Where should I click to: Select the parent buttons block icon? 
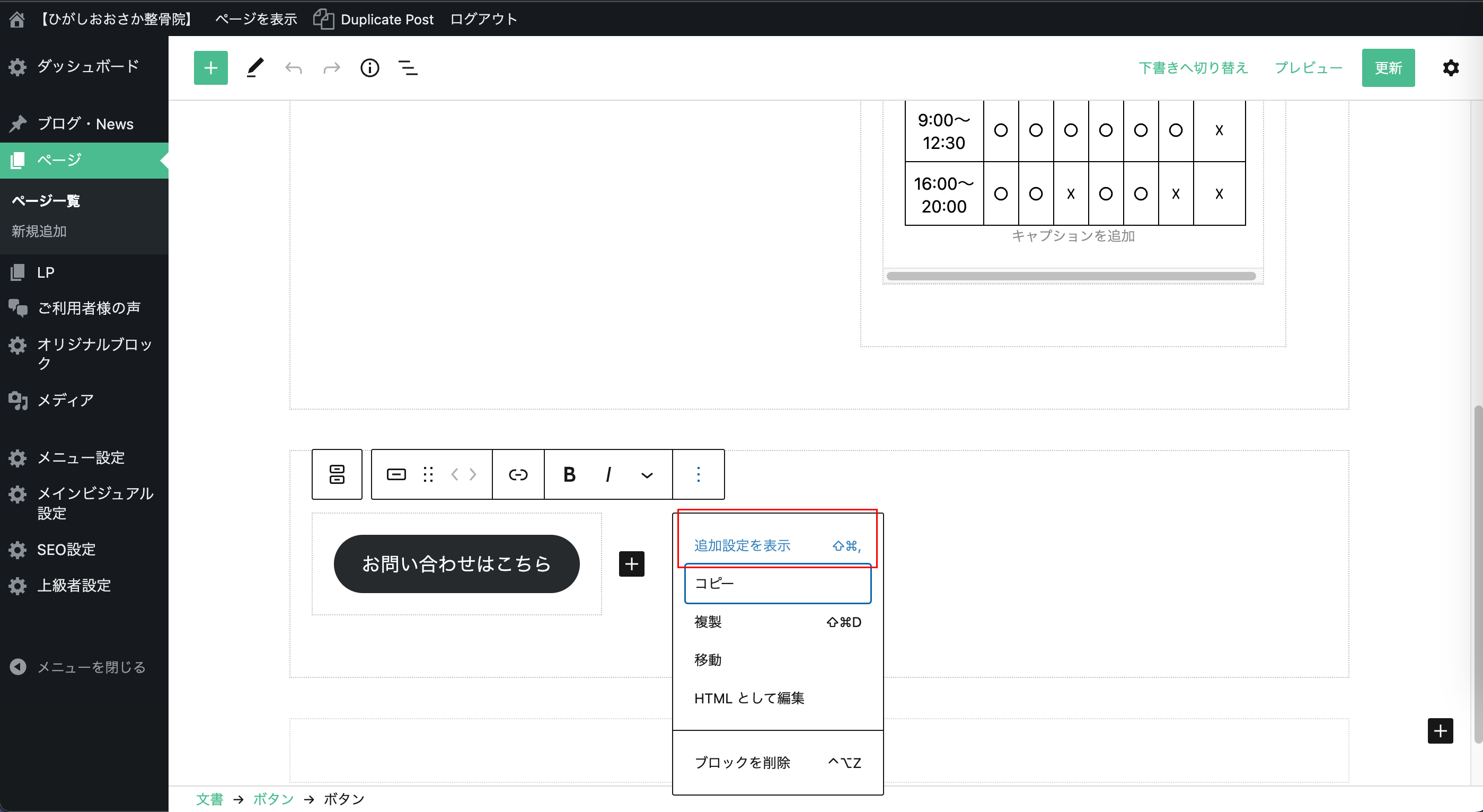pos(337,474)
